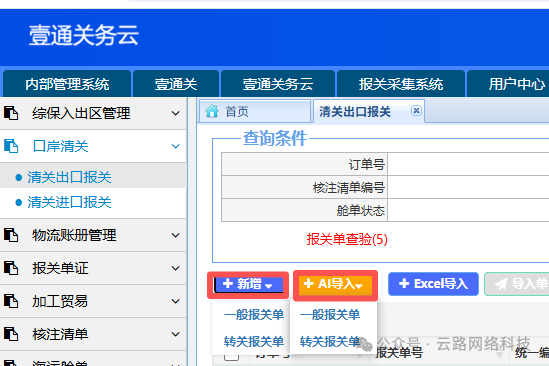Select 转关报关单 under 新增 menu
This screenshot has height=366, width=549.
[x=254, y=341]
